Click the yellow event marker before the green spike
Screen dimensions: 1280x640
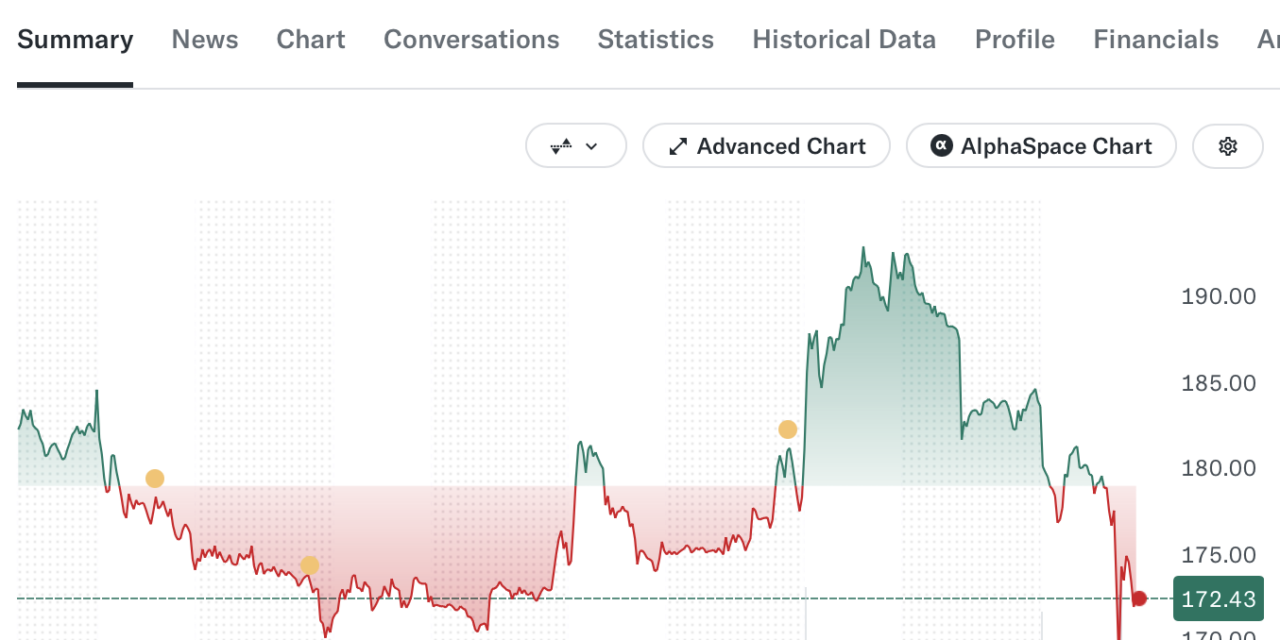point(788,430)
